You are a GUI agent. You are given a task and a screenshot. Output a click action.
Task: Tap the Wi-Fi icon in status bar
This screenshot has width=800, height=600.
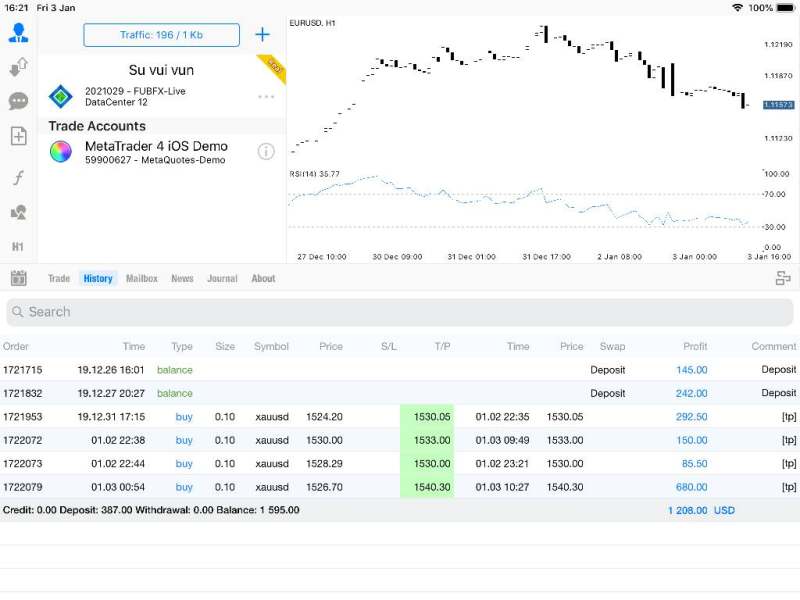click(x=737, y=8)
